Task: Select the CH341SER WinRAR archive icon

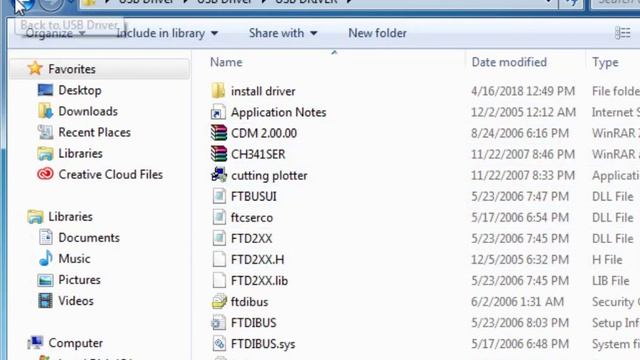Action: (218, 154)
